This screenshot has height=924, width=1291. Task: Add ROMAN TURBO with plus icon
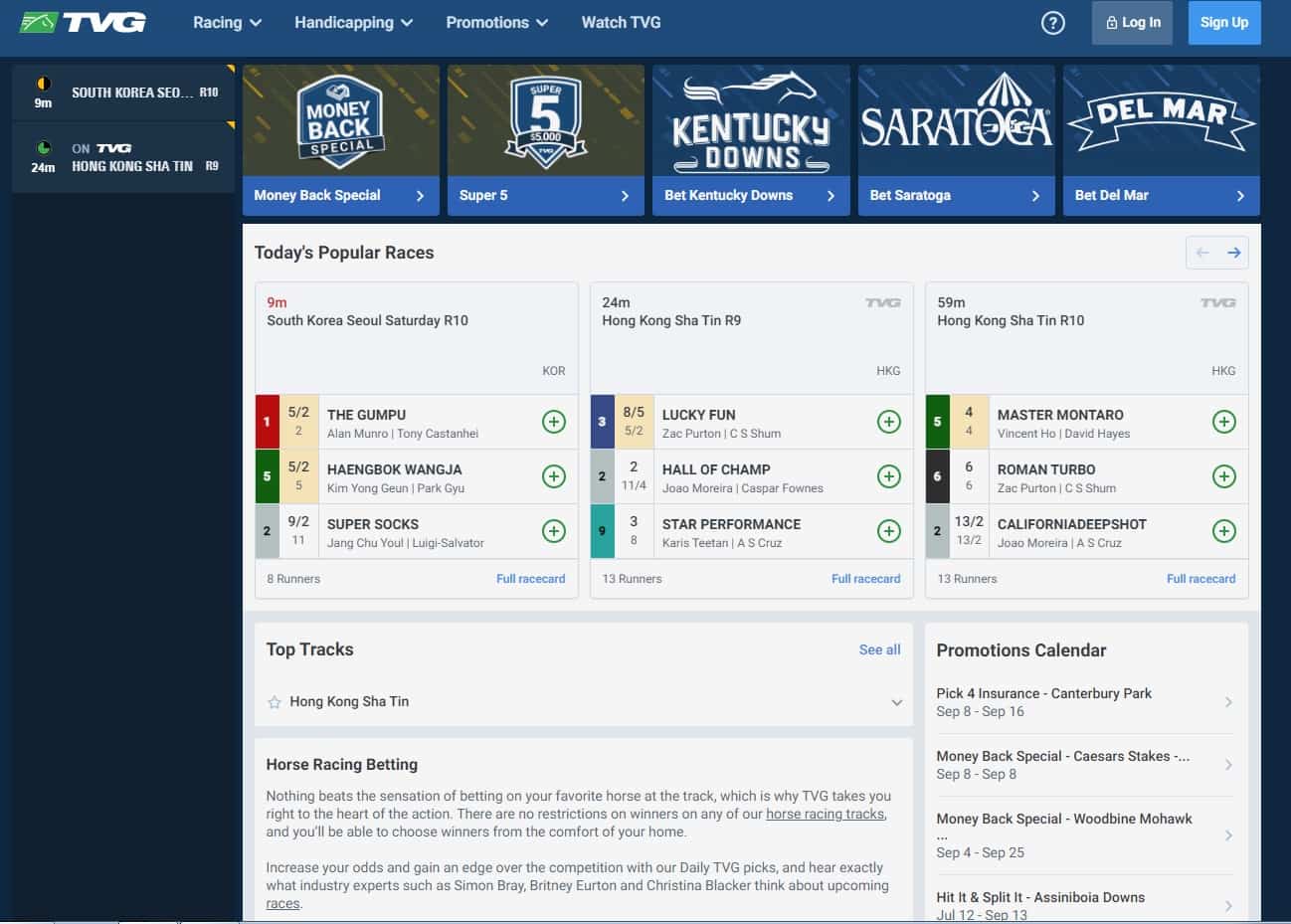point(1224,476)
